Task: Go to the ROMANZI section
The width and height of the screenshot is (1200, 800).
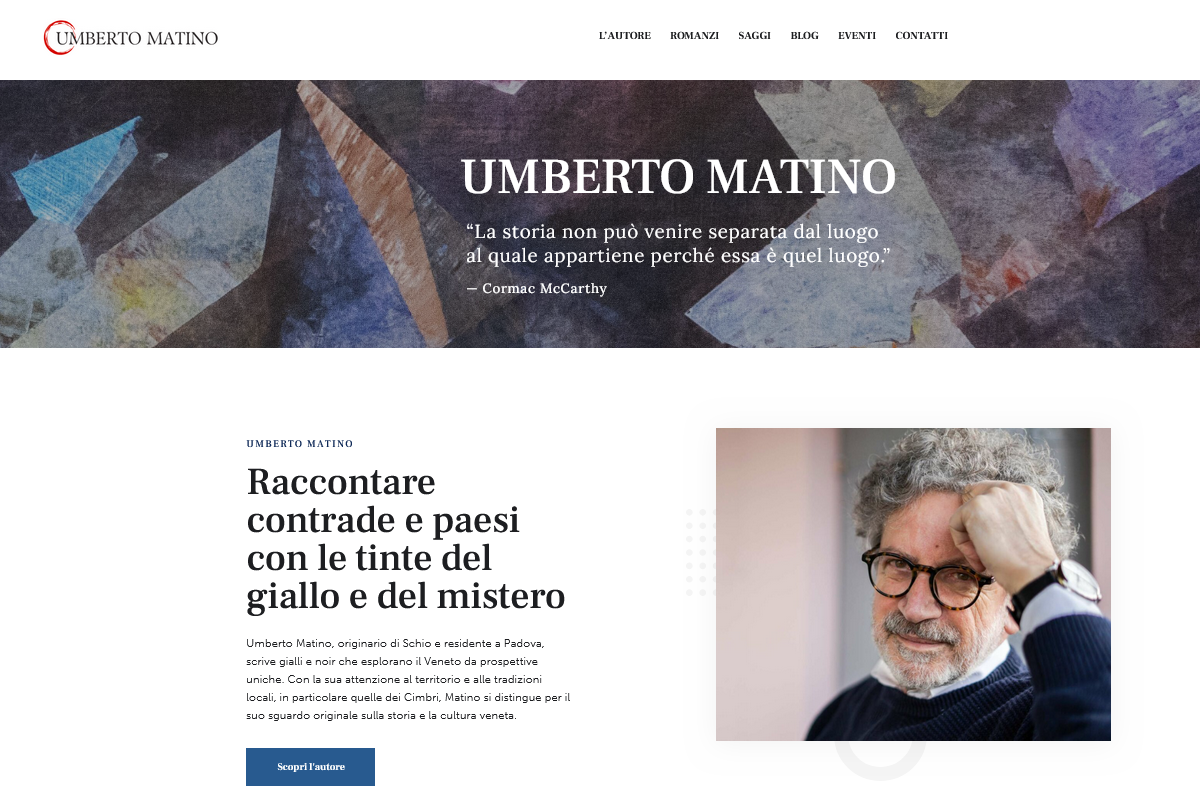Action: click(694, 36)
